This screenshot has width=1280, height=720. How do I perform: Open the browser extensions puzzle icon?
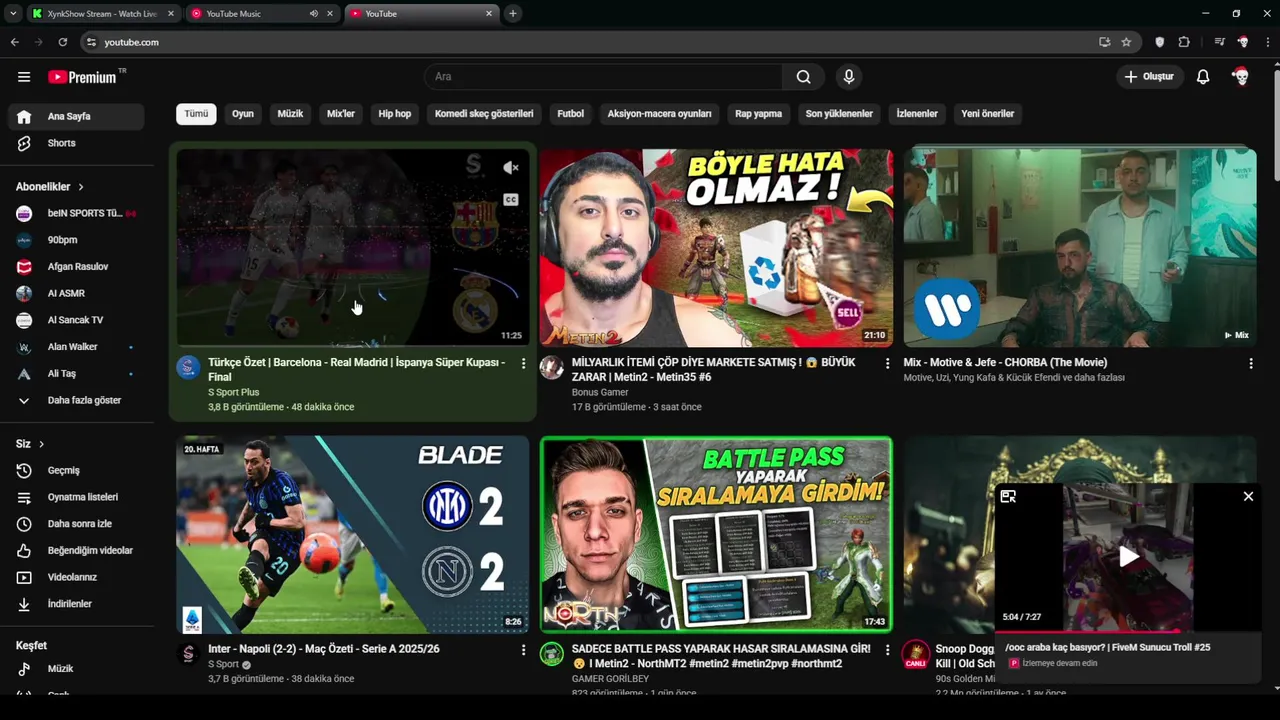click(1184, 42)
